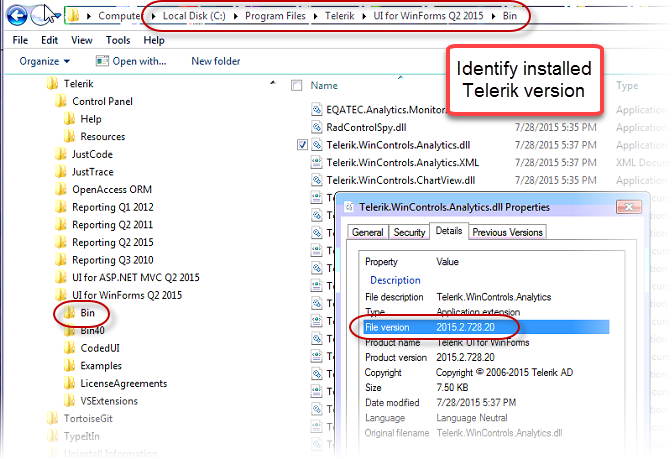Image resolution: width=672 pixels, height=459 pixels.
Task: Select the Date modified row in Details
Action: pos(486,402)
